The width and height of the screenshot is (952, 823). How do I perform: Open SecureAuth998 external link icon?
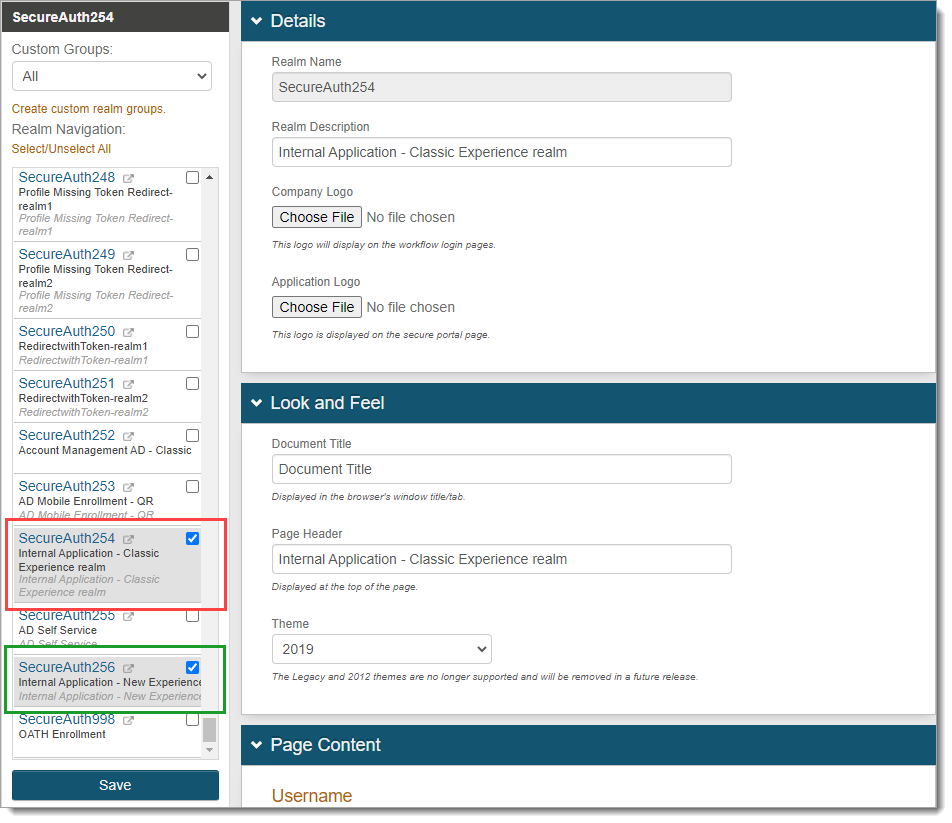tap(129, 721)
